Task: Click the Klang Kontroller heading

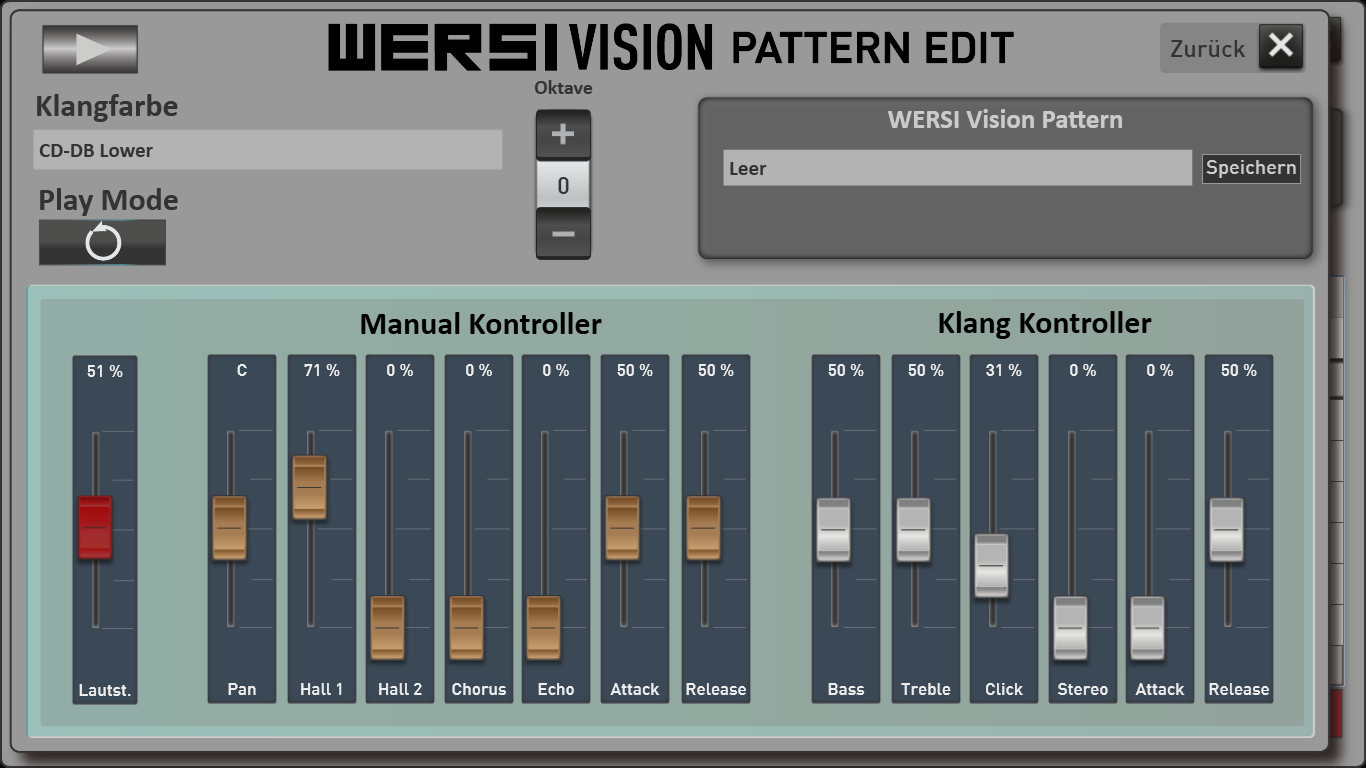Action: click(x=1044, y=323)
